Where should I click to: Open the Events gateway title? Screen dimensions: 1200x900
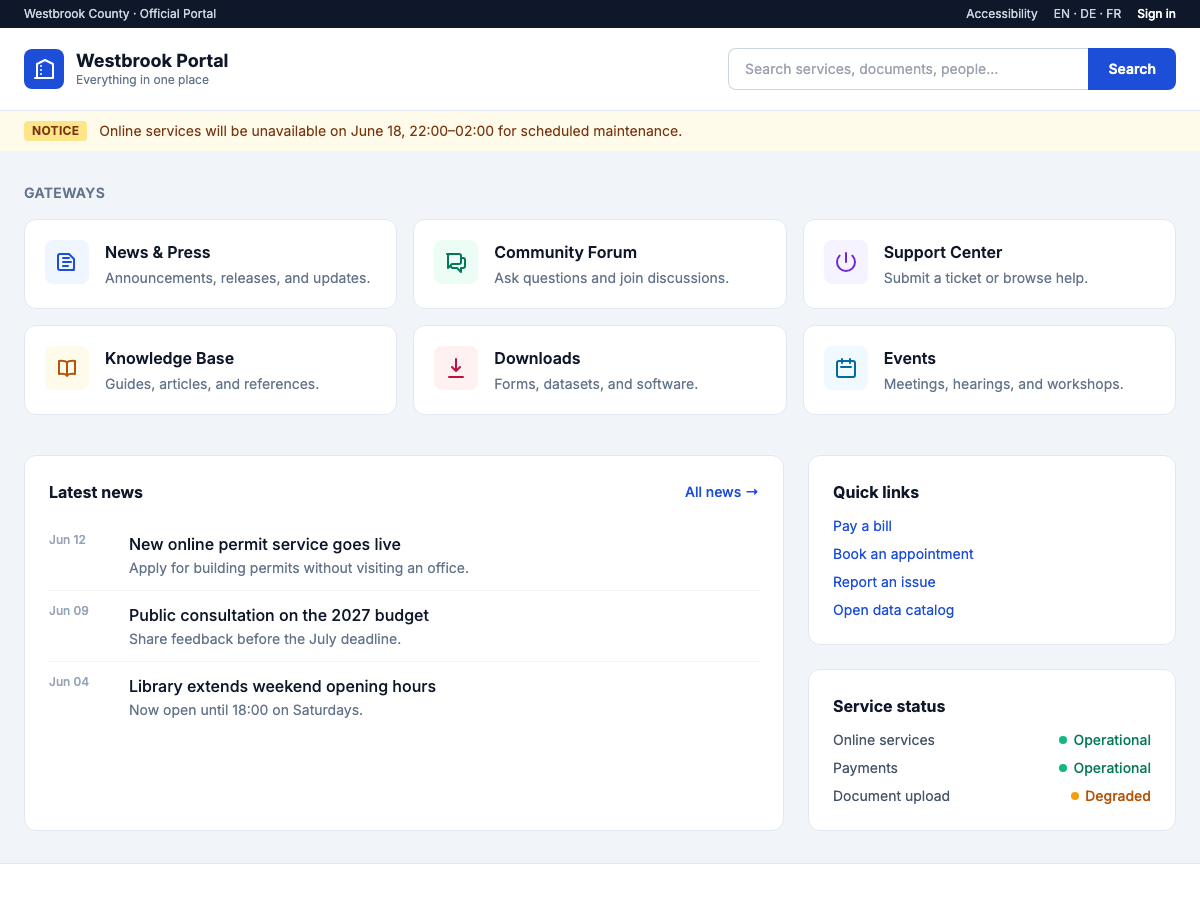pos(910,358)
